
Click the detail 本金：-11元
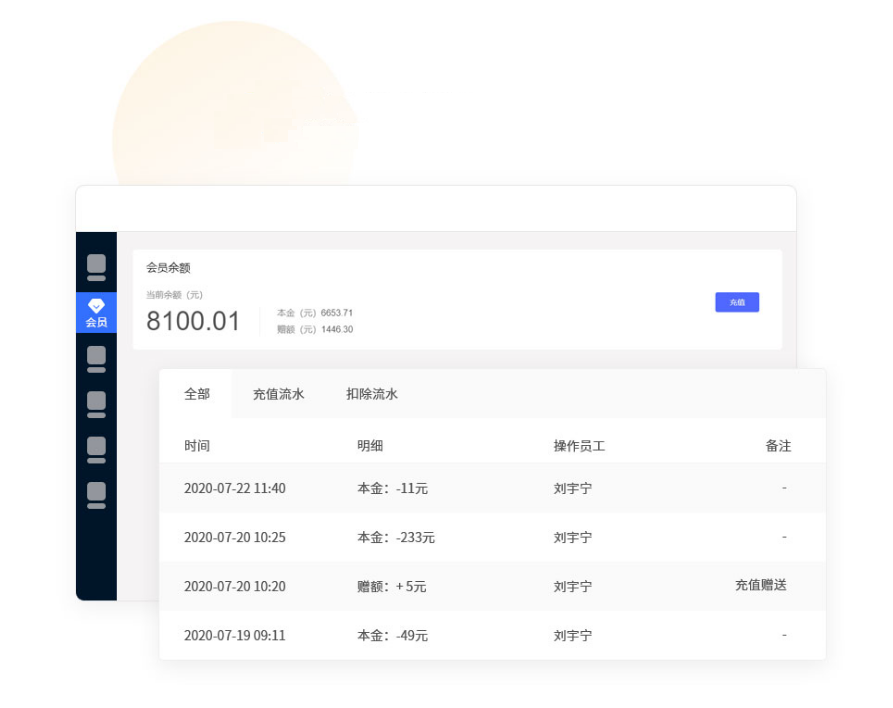coord(392,488)
